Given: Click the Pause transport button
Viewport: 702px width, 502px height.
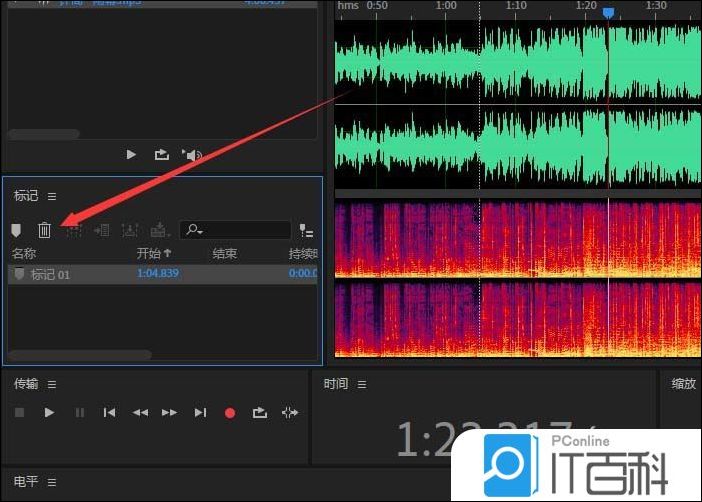Looking at the screenshot, I should 80,412.
